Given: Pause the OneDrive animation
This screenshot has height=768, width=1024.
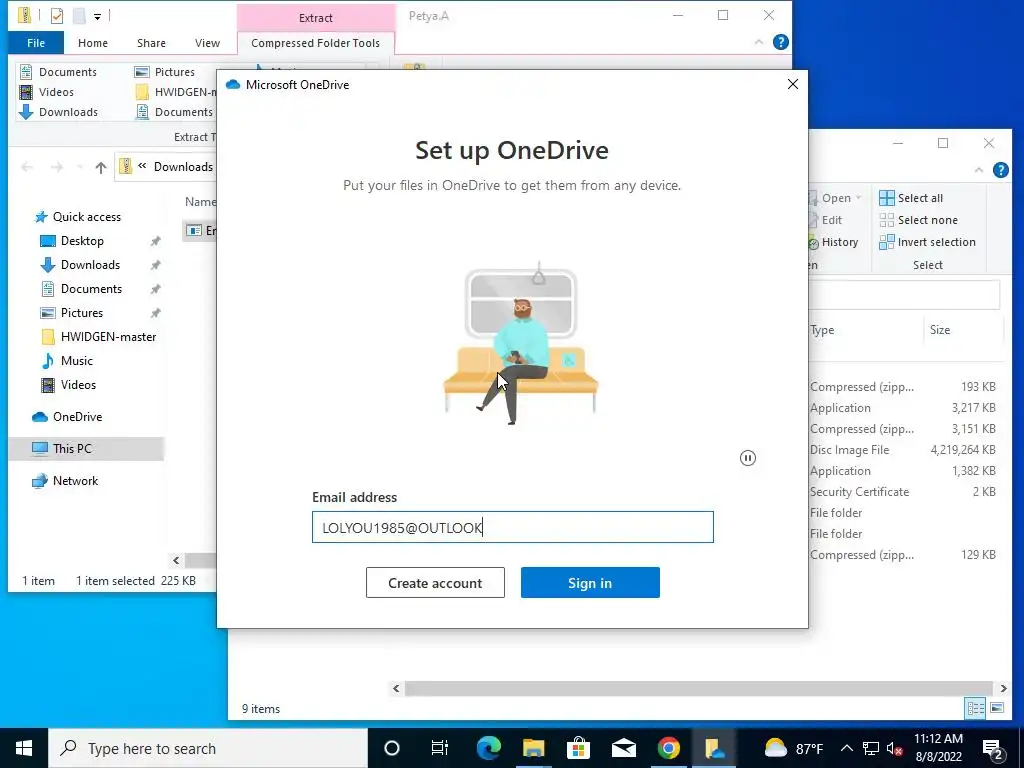Looking at the screenshot, I should coord(748,458).
